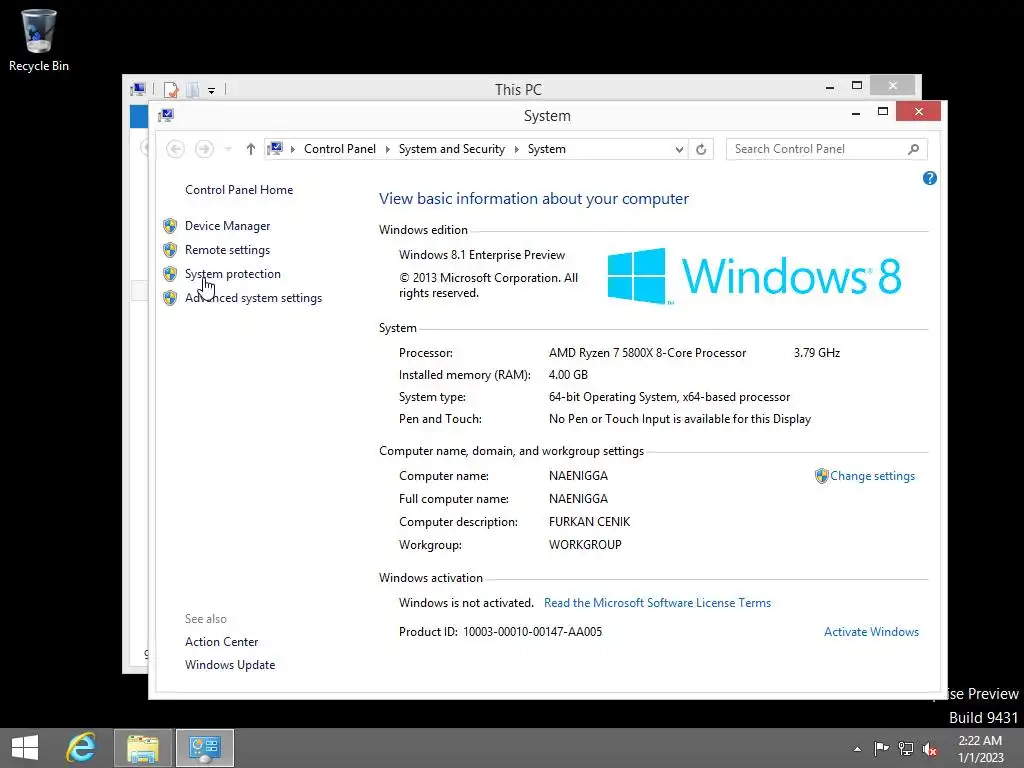Open Device Manager from sidebar
The image size is (1024, 768).
pyautogui.click(x=227, y=226)
